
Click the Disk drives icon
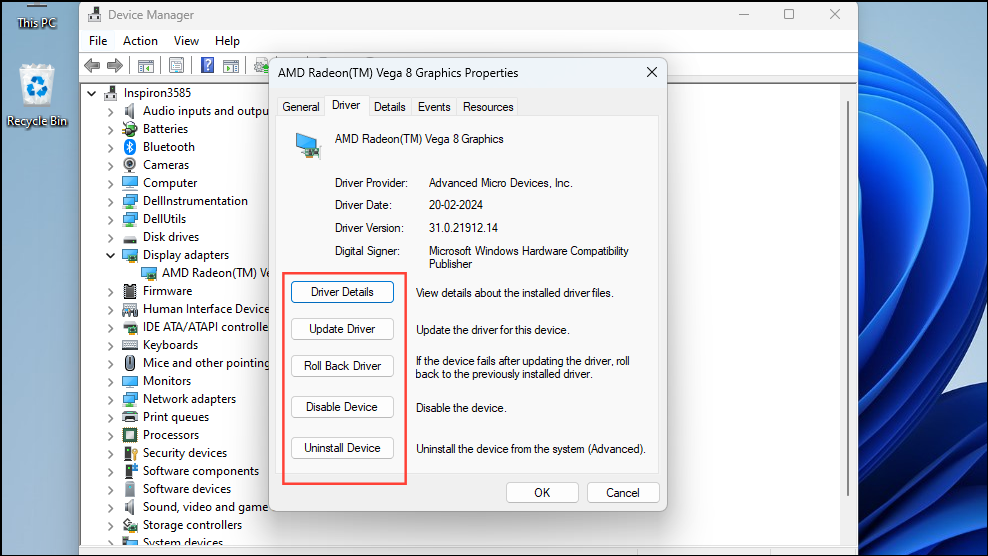[x=130, y=238]
